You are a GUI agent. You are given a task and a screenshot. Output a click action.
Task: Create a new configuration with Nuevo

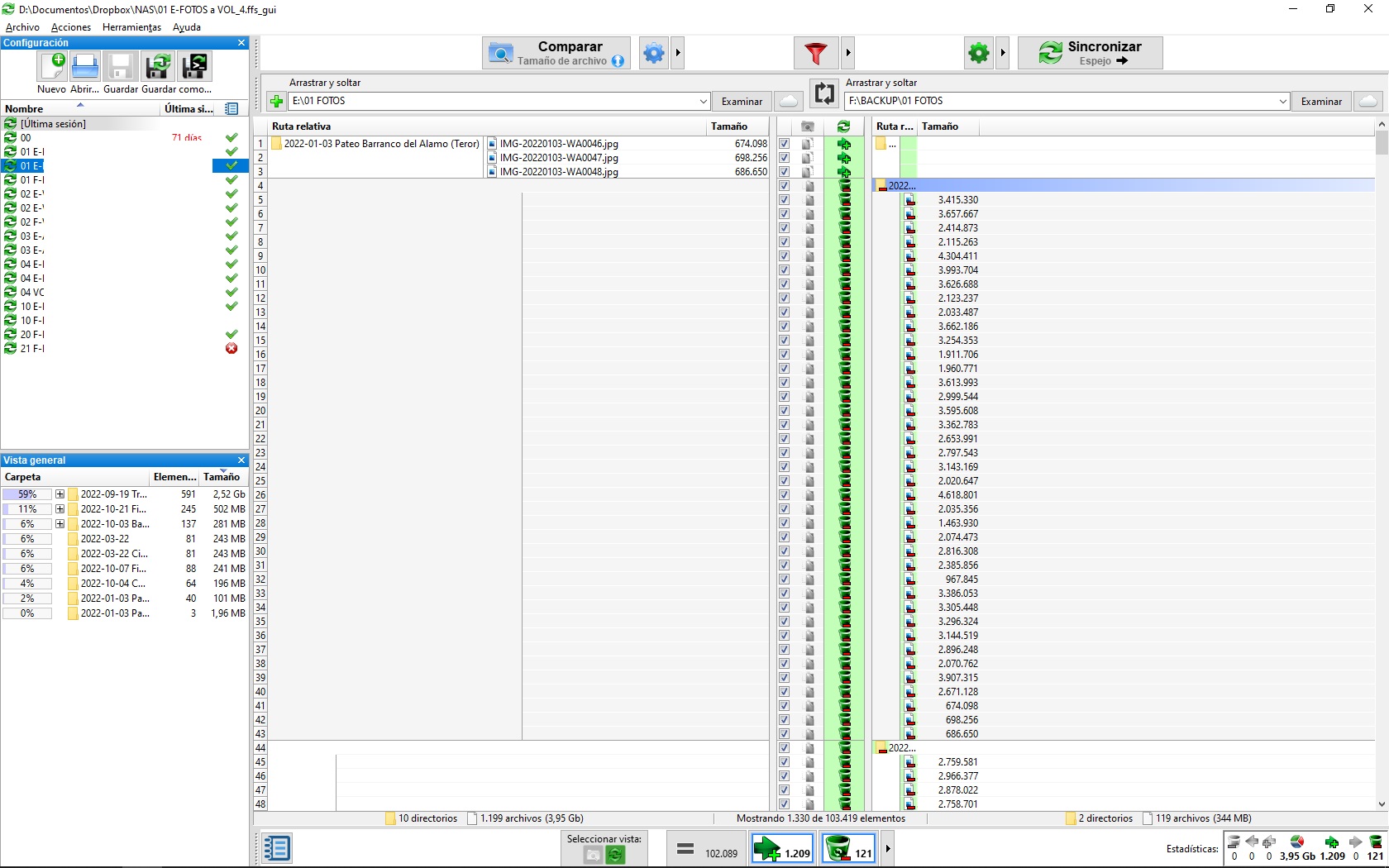pos(52,66)
